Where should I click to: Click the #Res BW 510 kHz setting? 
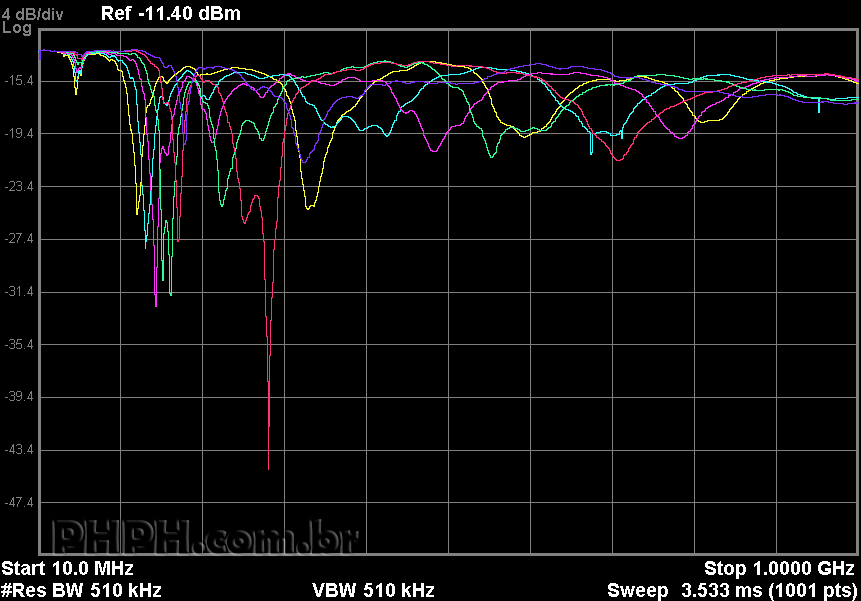[81, 589]
